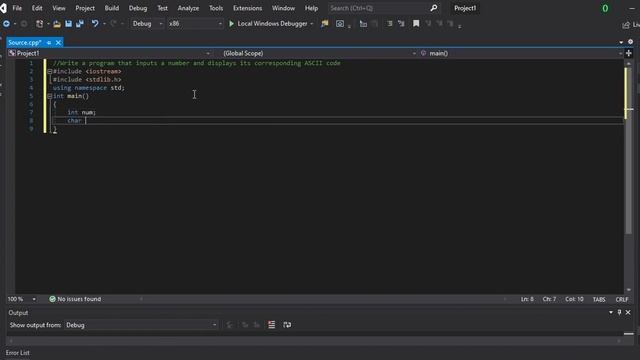This screenshot has width=640, height=360.
Task: Comment out the selected lines
Action: [x=390, y=24]
